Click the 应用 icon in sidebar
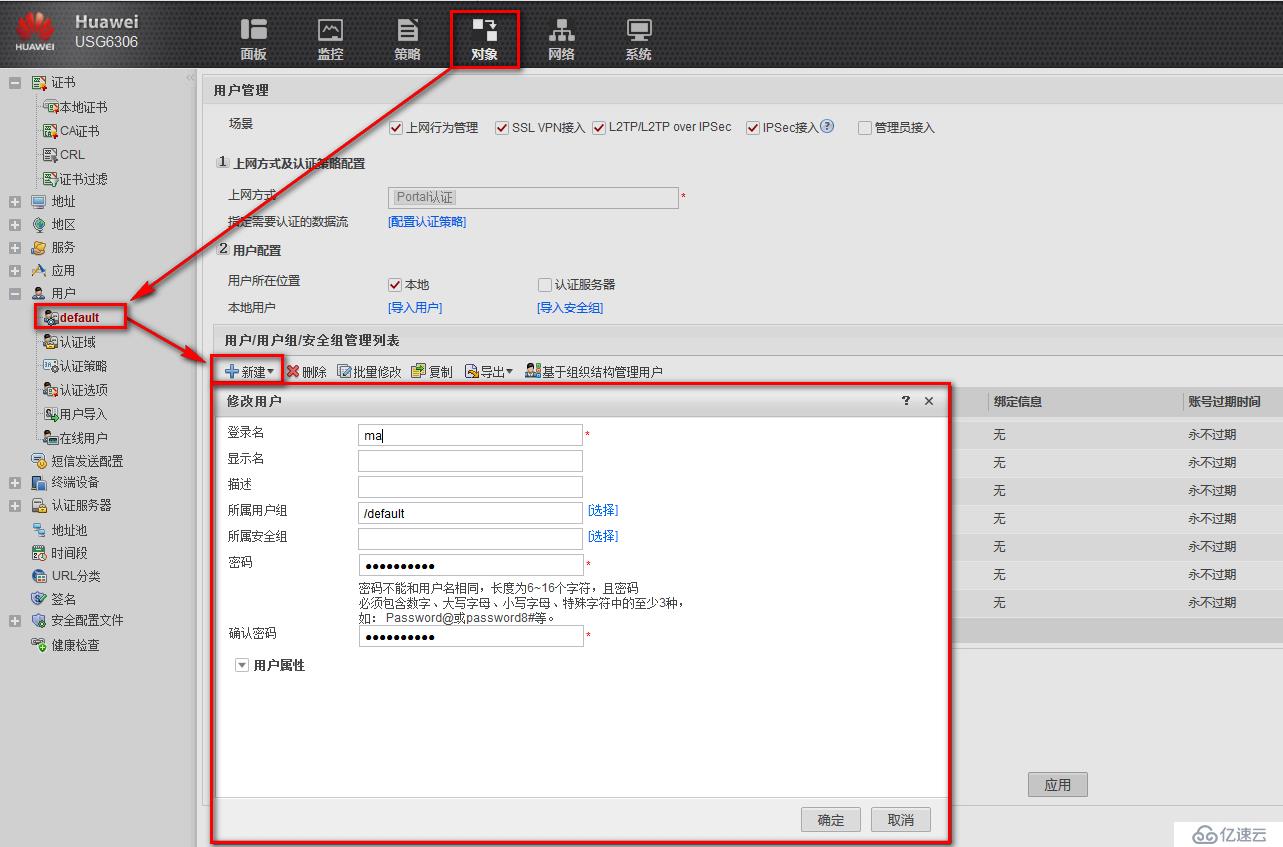 point(39,271)
